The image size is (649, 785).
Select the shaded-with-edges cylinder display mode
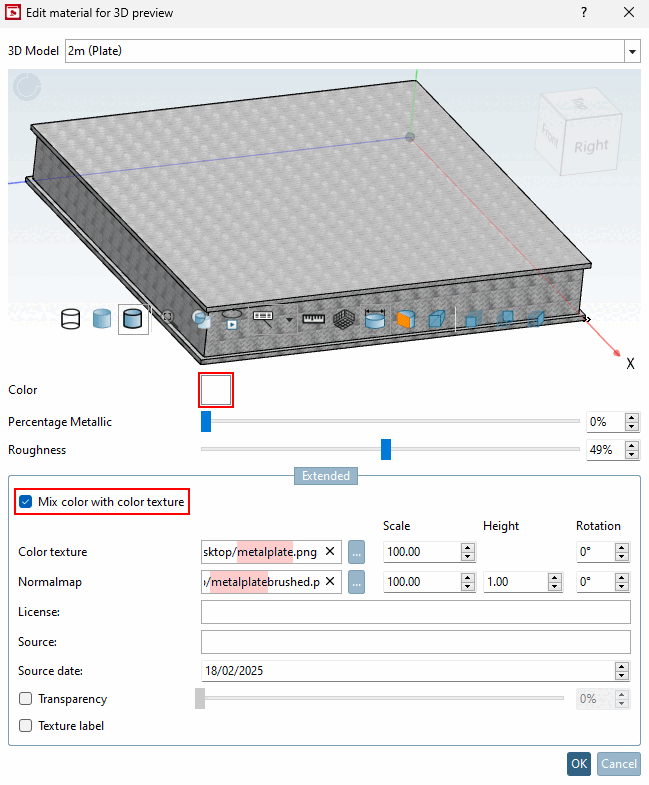click(133, 319)
